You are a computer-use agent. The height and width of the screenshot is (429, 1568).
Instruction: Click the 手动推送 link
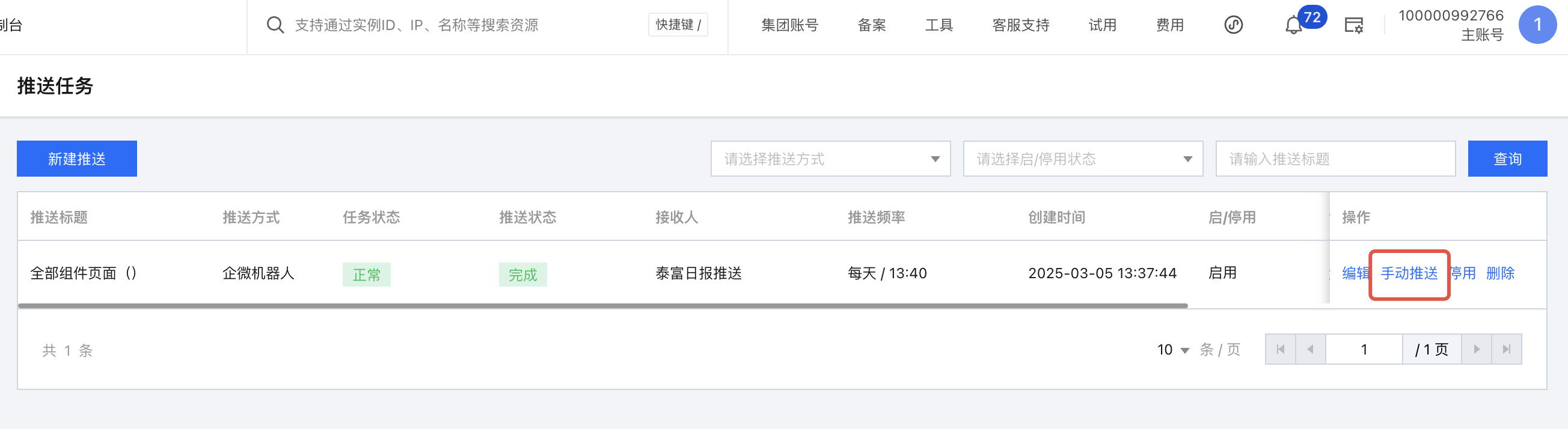1409,273
